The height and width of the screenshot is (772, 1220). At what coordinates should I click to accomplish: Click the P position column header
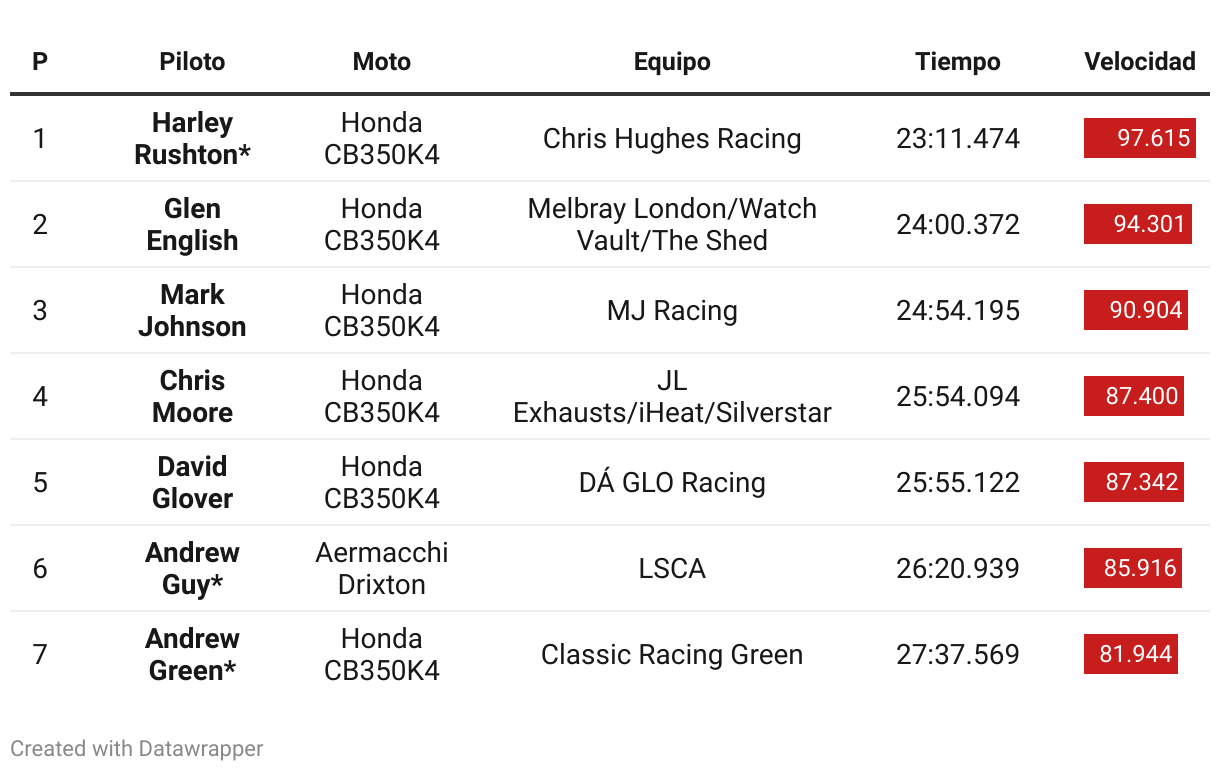click(x=40, y=62)
